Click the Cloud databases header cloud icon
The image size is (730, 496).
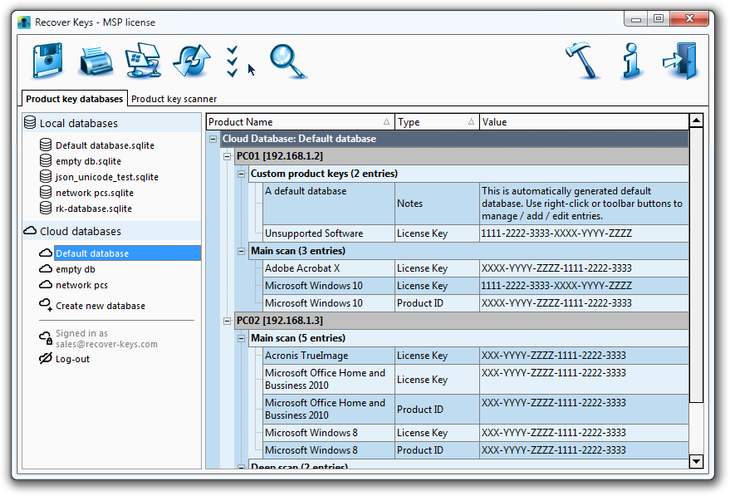point(30,231)
